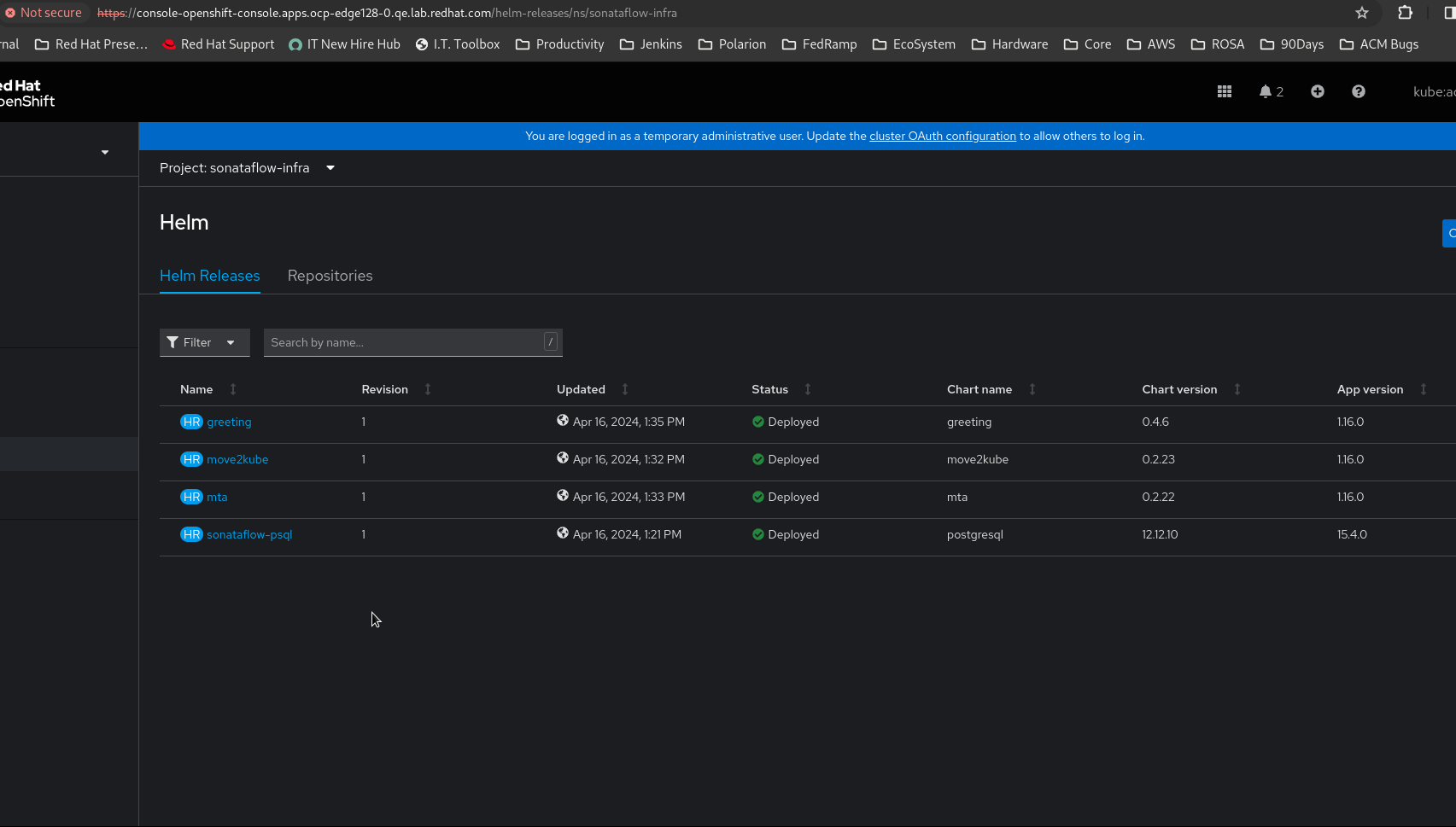The width and height of the screenshot is (1456, 827).
Task: Open the Red Hat Support bookmark
Action: point(219,44)
